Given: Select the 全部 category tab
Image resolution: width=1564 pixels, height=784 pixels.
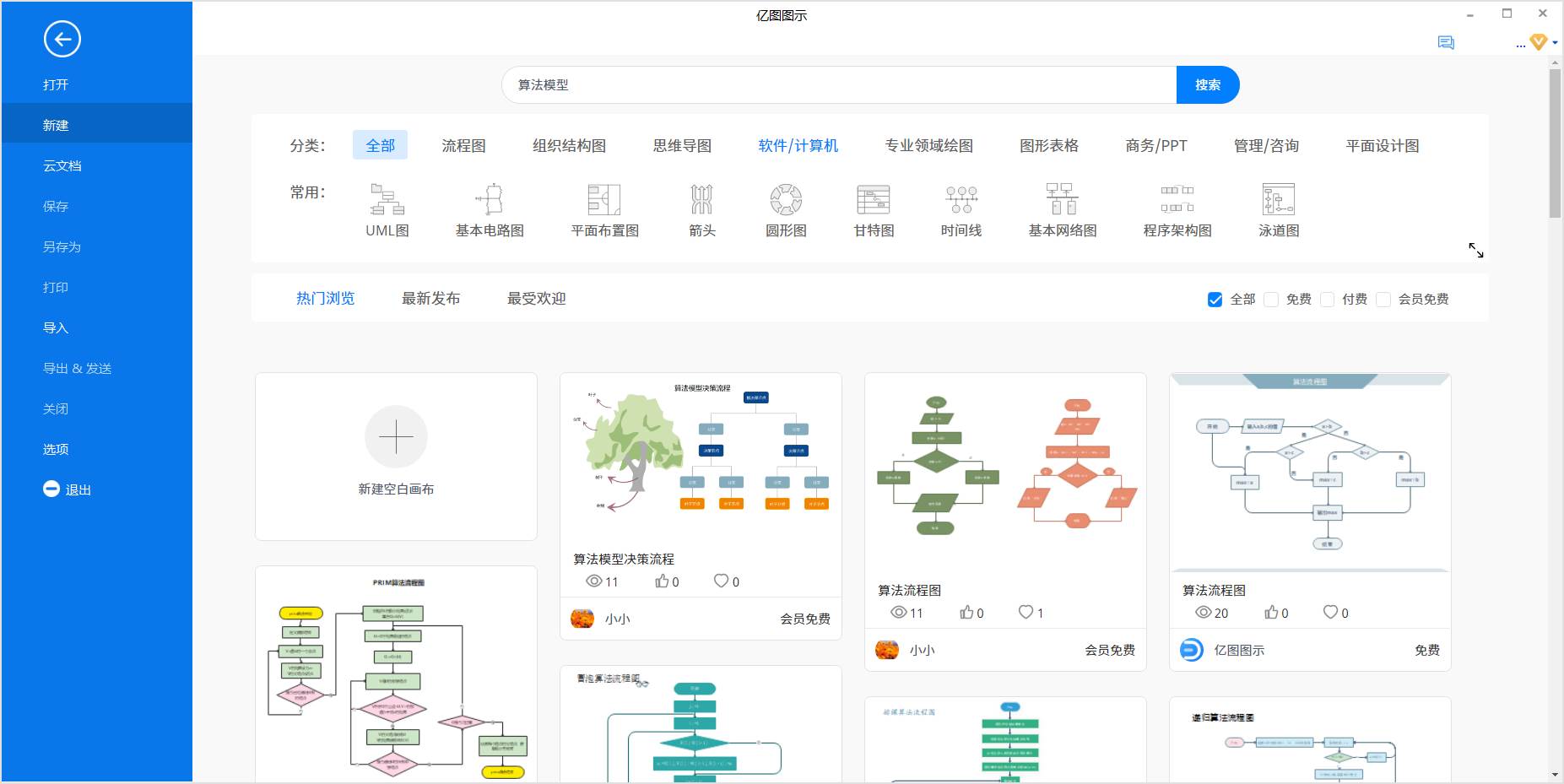Looking at the screenshot, I should (380, 145).
